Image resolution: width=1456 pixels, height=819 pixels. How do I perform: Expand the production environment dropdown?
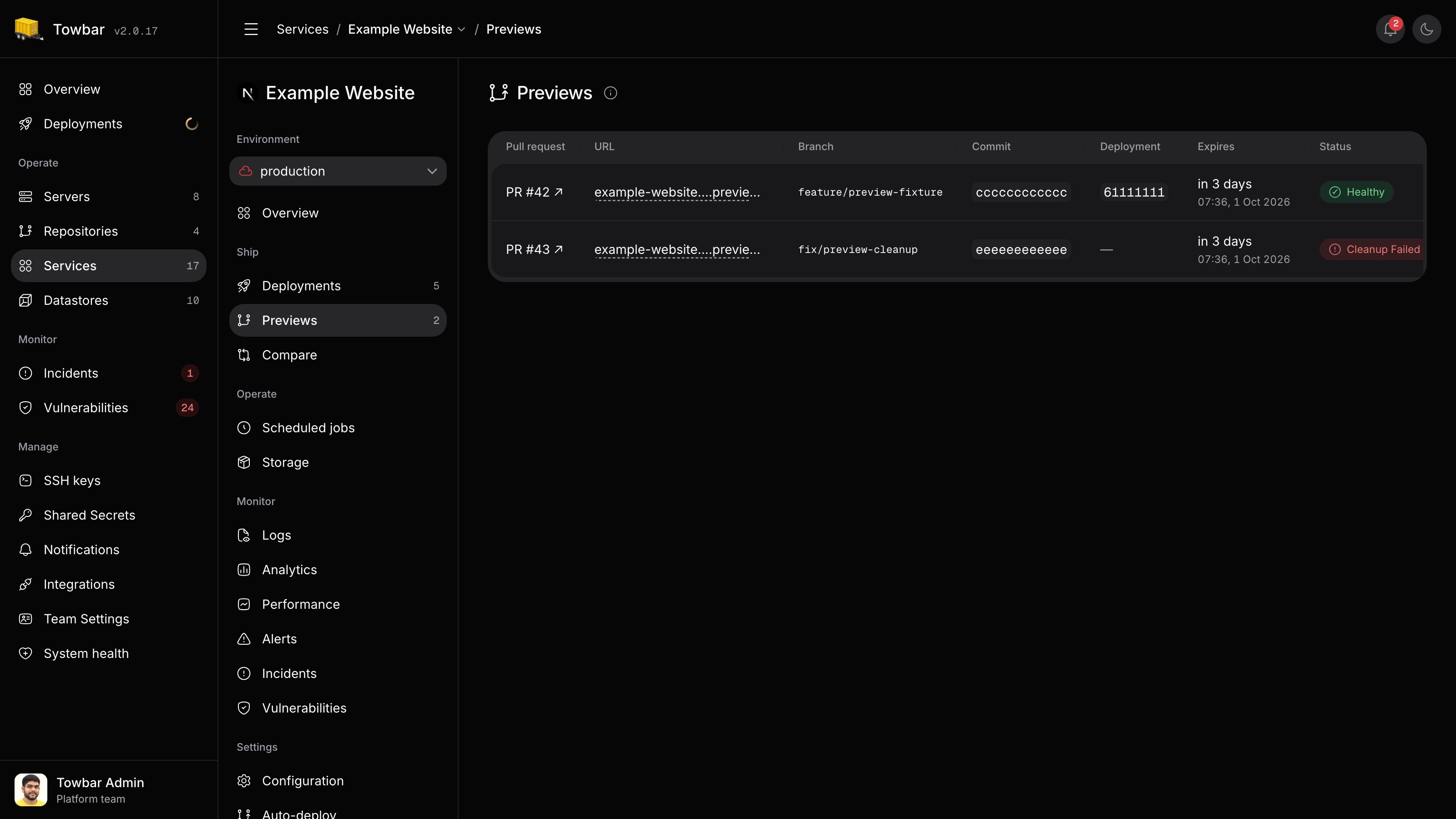[338, 171]
